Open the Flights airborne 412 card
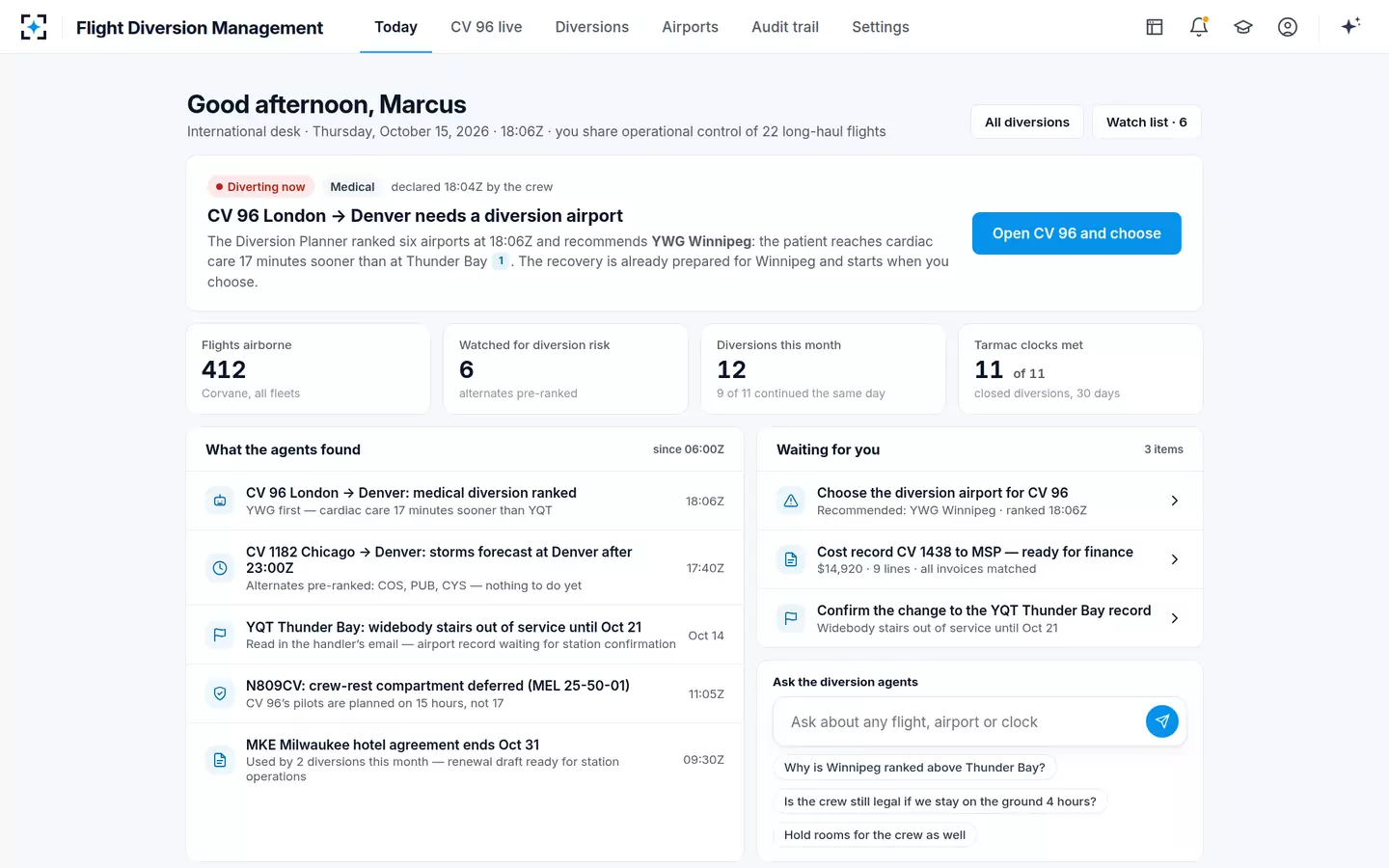Viewport: 1389px width, 868px height. [308, 369]
